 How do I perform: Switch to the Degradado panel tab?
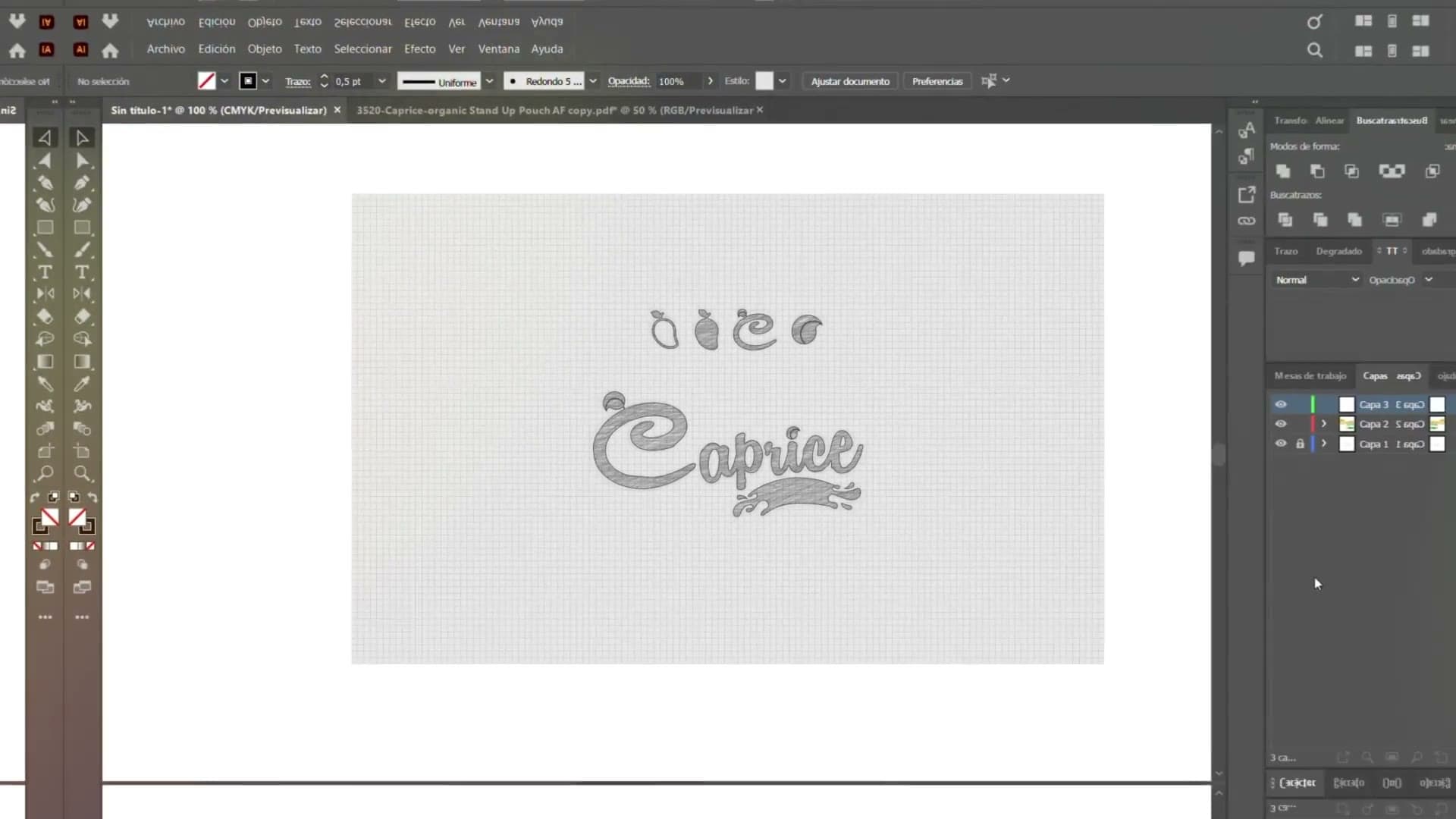point(1338,251)
